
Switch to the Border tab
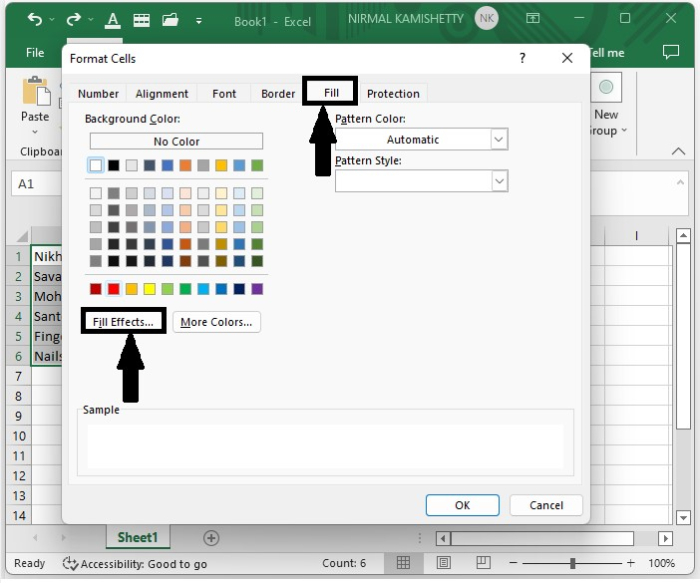coord(278,94)
